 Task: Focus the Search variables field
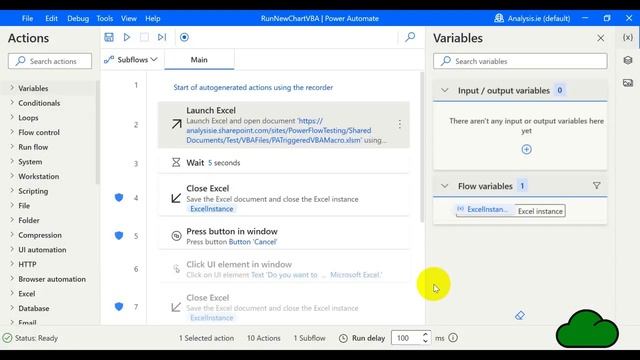point(520,61)
